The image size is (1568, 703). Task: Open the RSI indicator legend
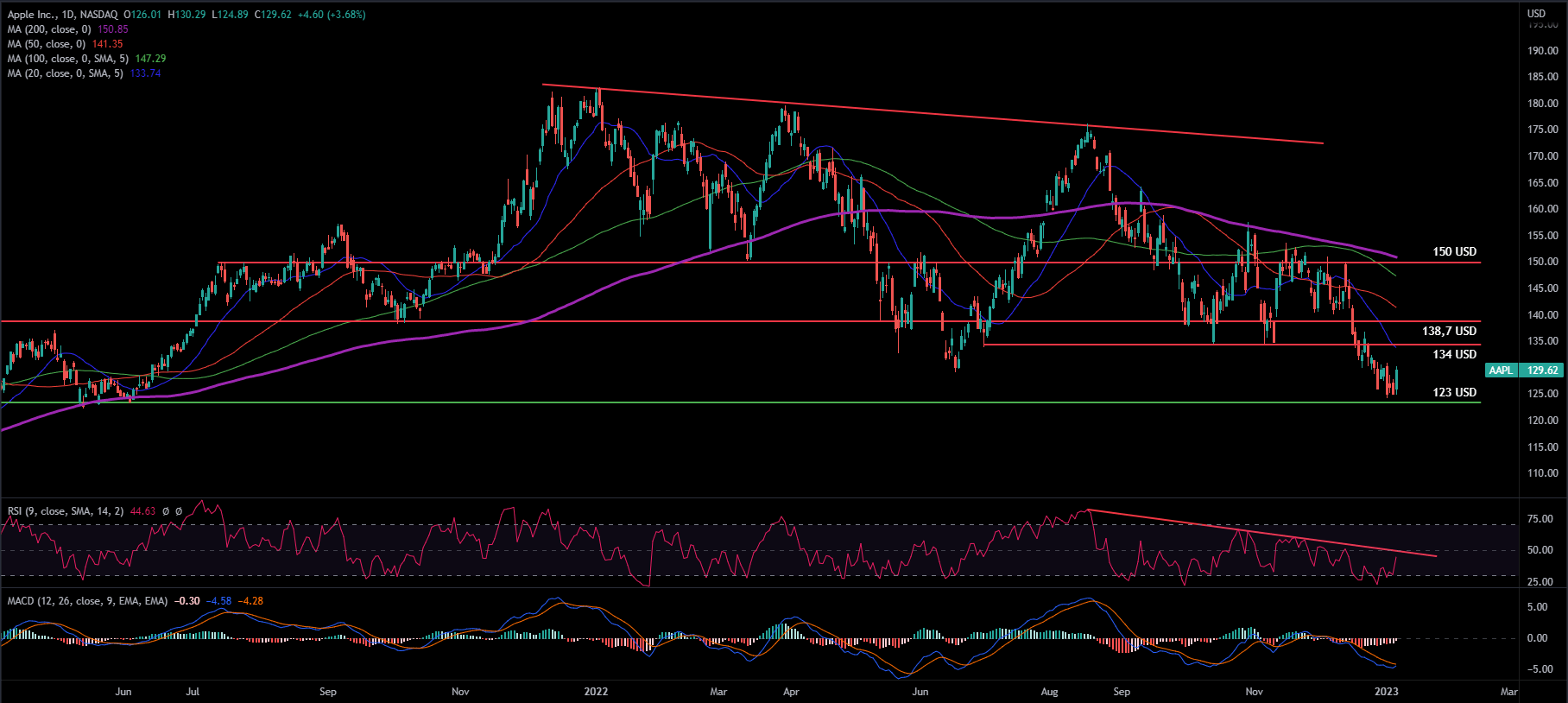click(x=66, y=511)
